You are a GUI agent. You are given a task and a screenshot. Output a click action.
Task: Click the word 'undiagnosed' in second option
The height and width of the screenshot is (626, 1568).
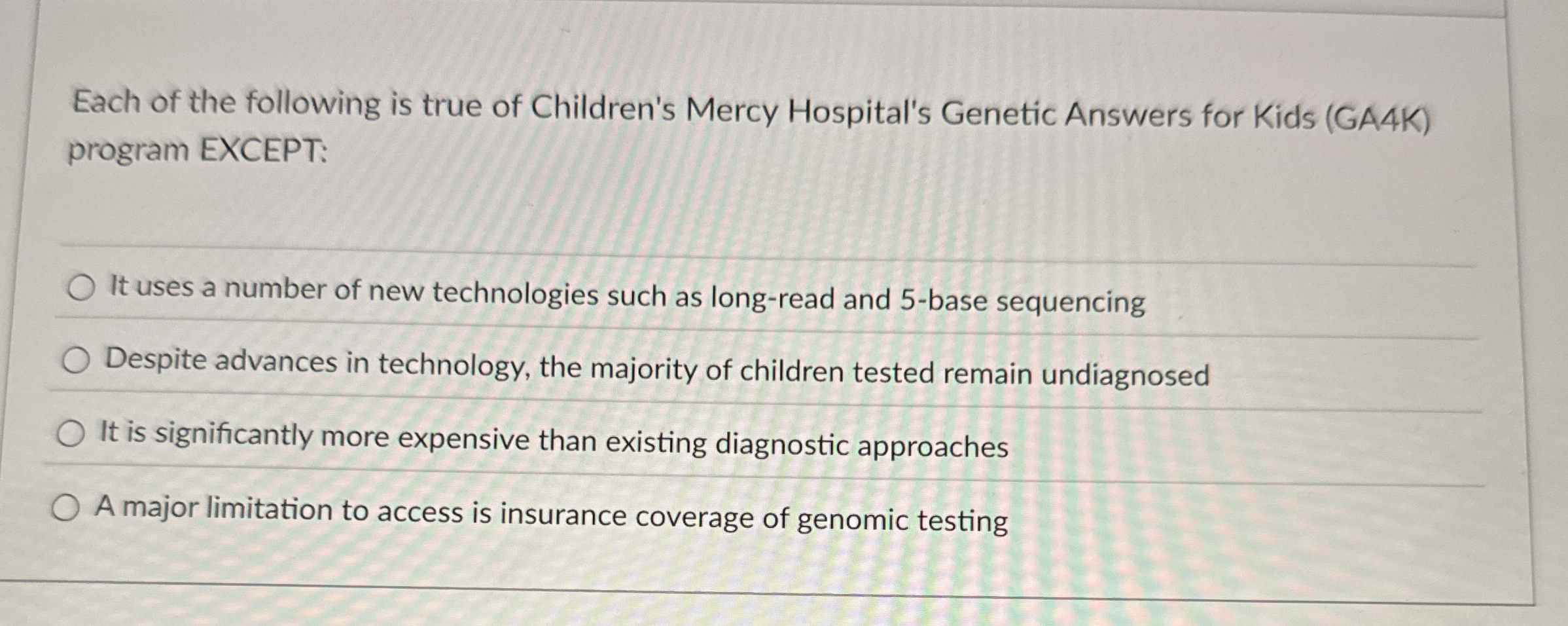[1125, 376]
